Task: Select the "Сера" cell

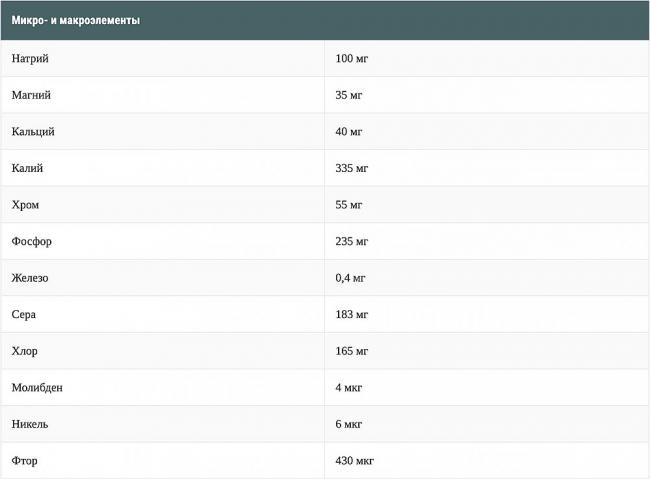Action: pos(25,314)
